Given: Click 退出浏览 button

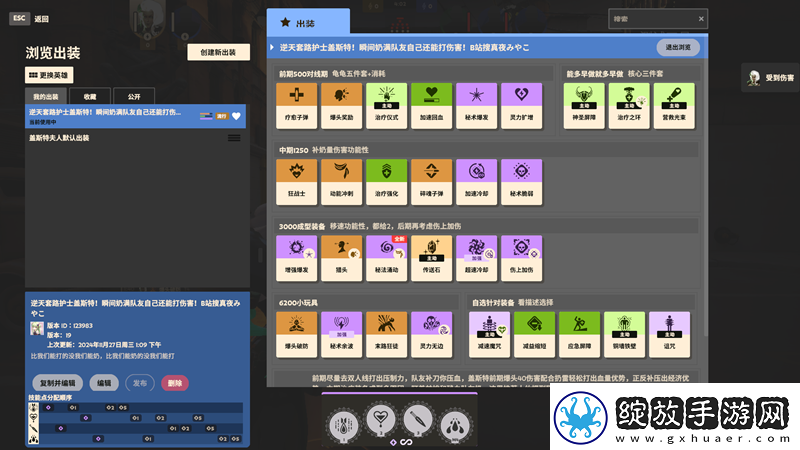Looking at the screenshot, I should pyautogui.click(x=678, y=47).
